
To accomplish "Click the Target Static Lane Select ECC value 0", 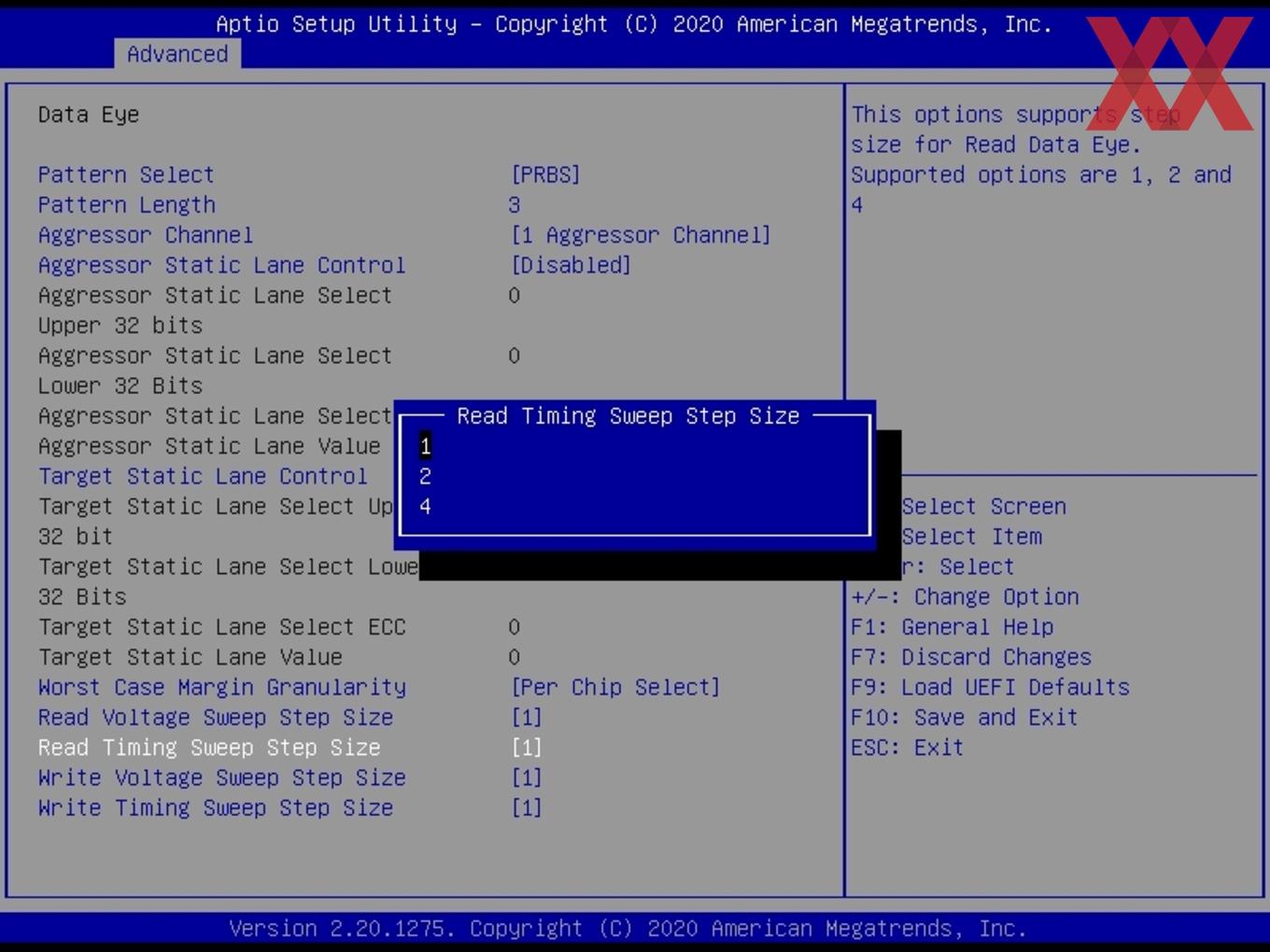I will point(515,627).
